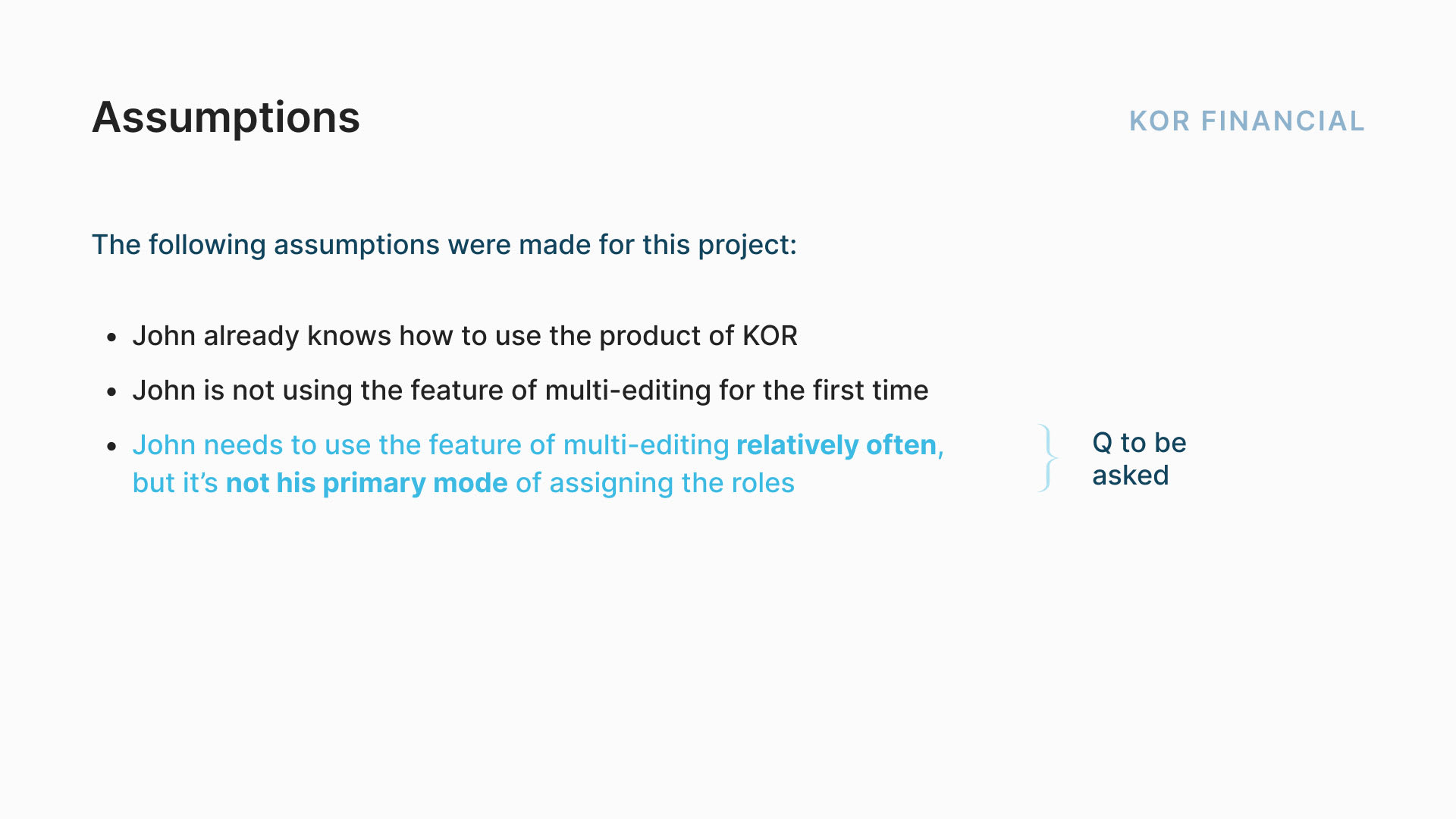
Task: Select the 'following assumptions were made' intro line
Action: (x=444, y=245)
